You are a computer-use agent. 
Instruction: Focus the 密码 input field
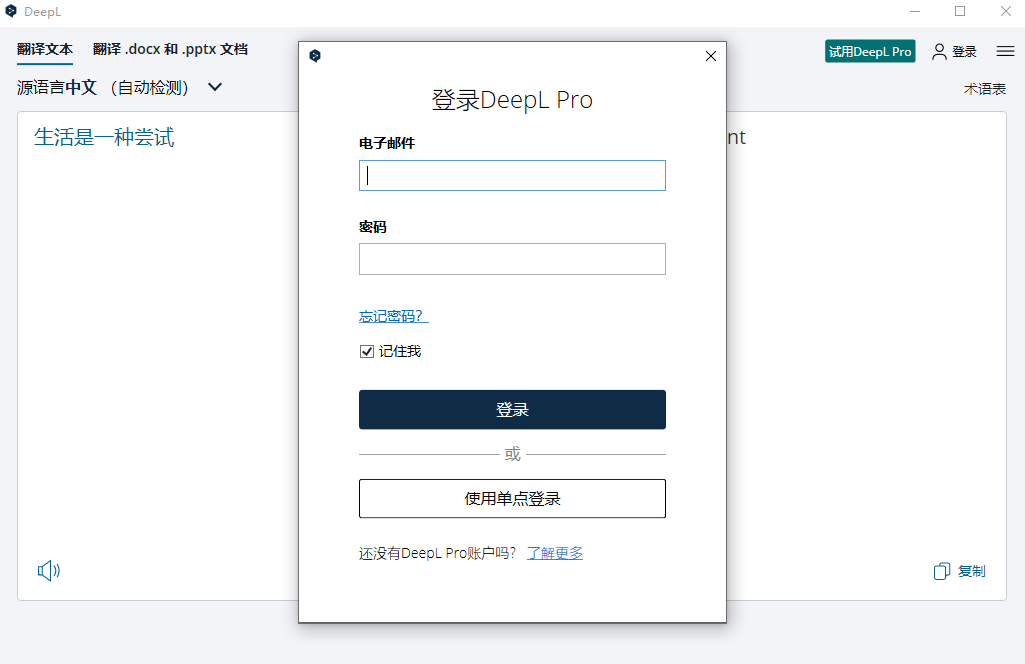coord(512,259)
